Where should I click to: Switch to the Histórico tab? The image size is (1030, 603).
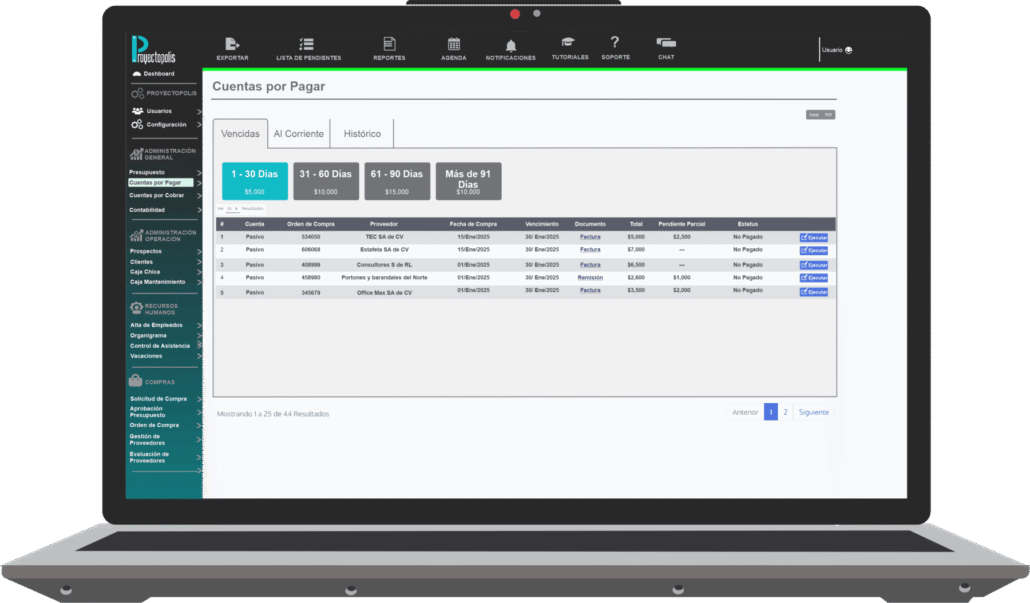click(362, 134)
